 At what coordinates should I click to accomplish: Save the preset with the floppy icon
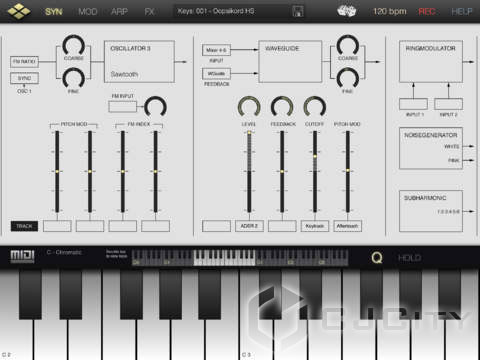click(x=298, y=11)
